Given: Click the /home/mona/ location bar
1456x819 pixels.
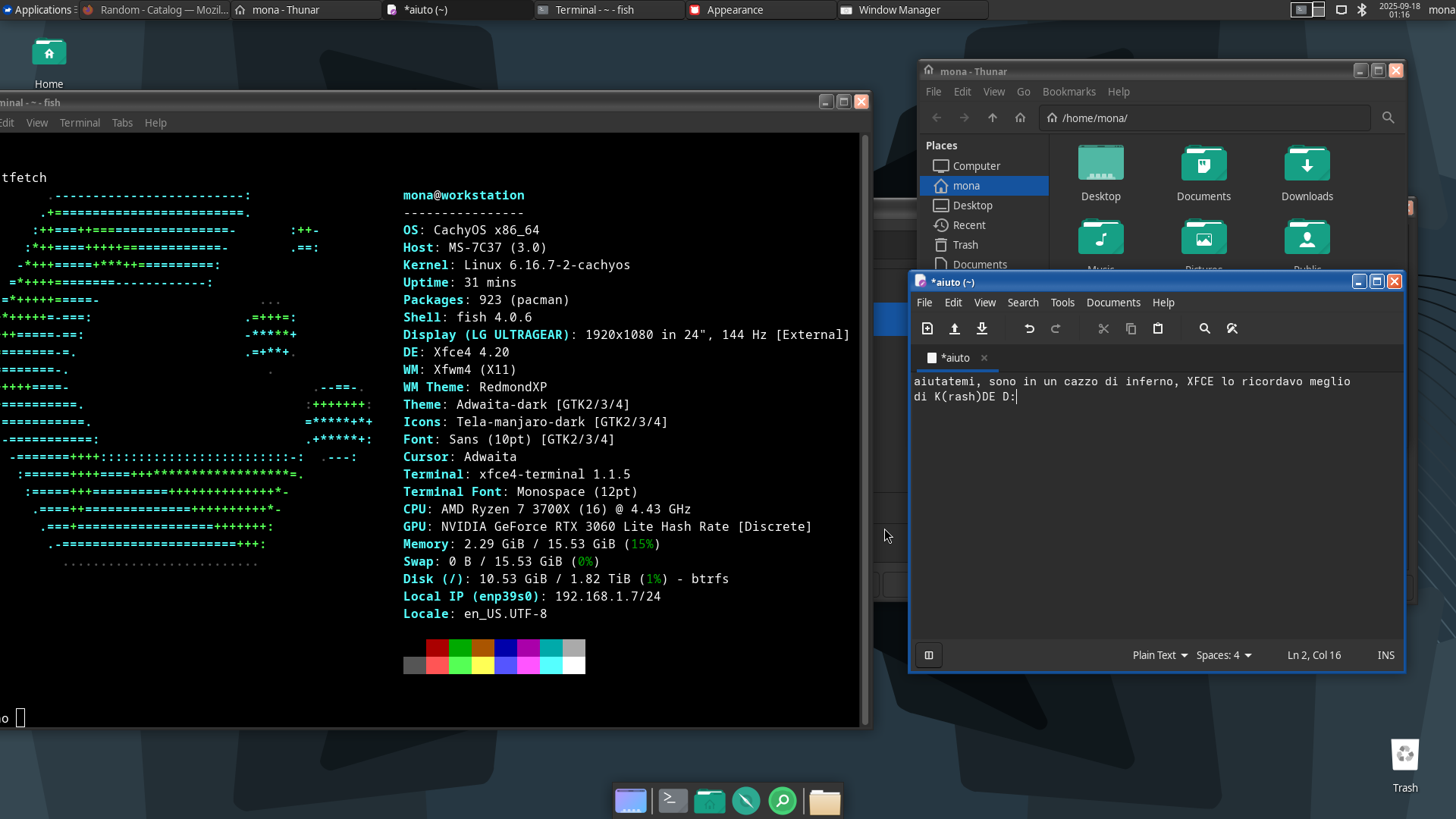Looking at the screenshot, I should 1206,118.
